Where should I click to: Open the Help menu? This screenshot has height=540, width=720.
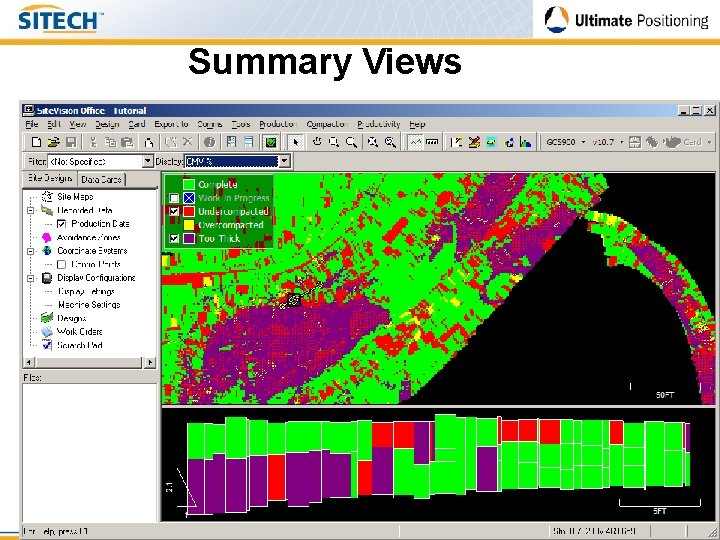pos(417,124)
